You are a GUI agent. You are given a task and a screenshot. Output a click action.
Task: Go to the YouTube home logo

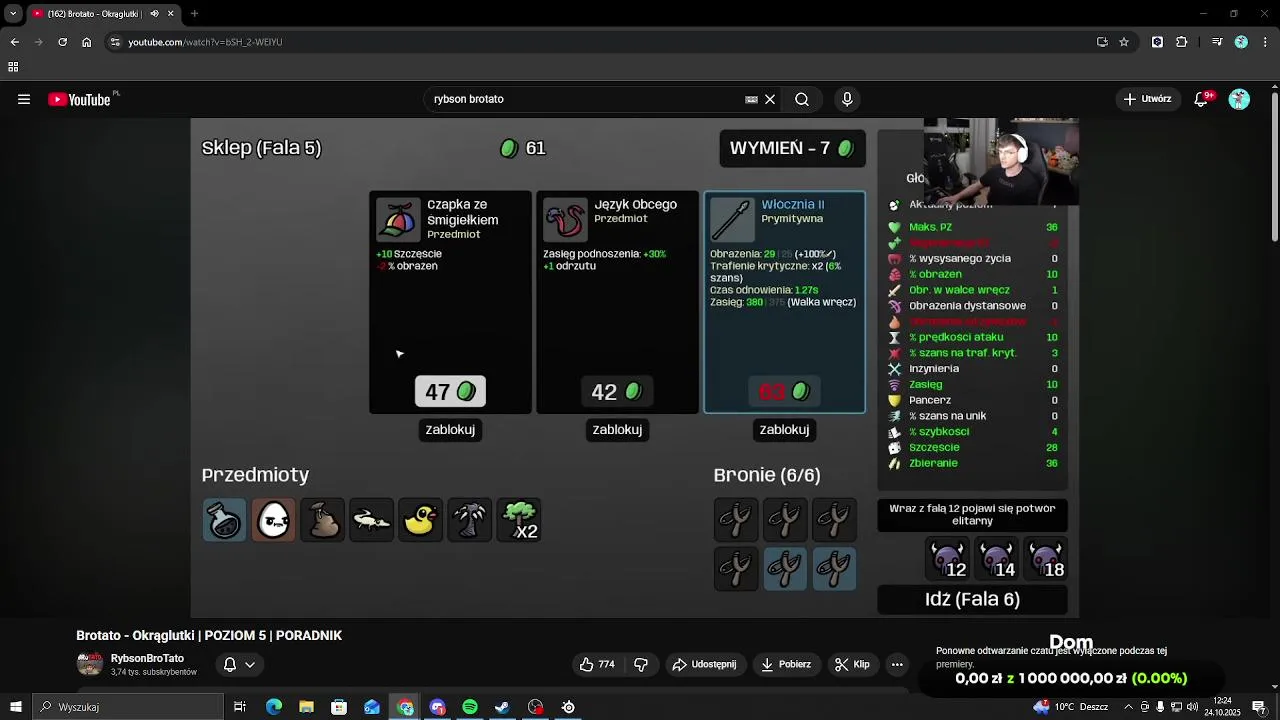click(x=80, y=99)
